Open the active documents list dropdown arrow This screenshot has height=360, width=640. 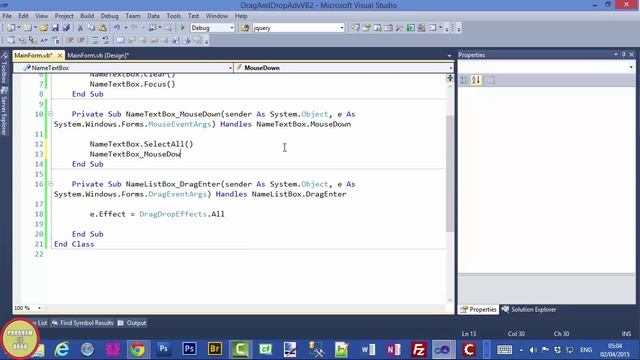[449, 56]
